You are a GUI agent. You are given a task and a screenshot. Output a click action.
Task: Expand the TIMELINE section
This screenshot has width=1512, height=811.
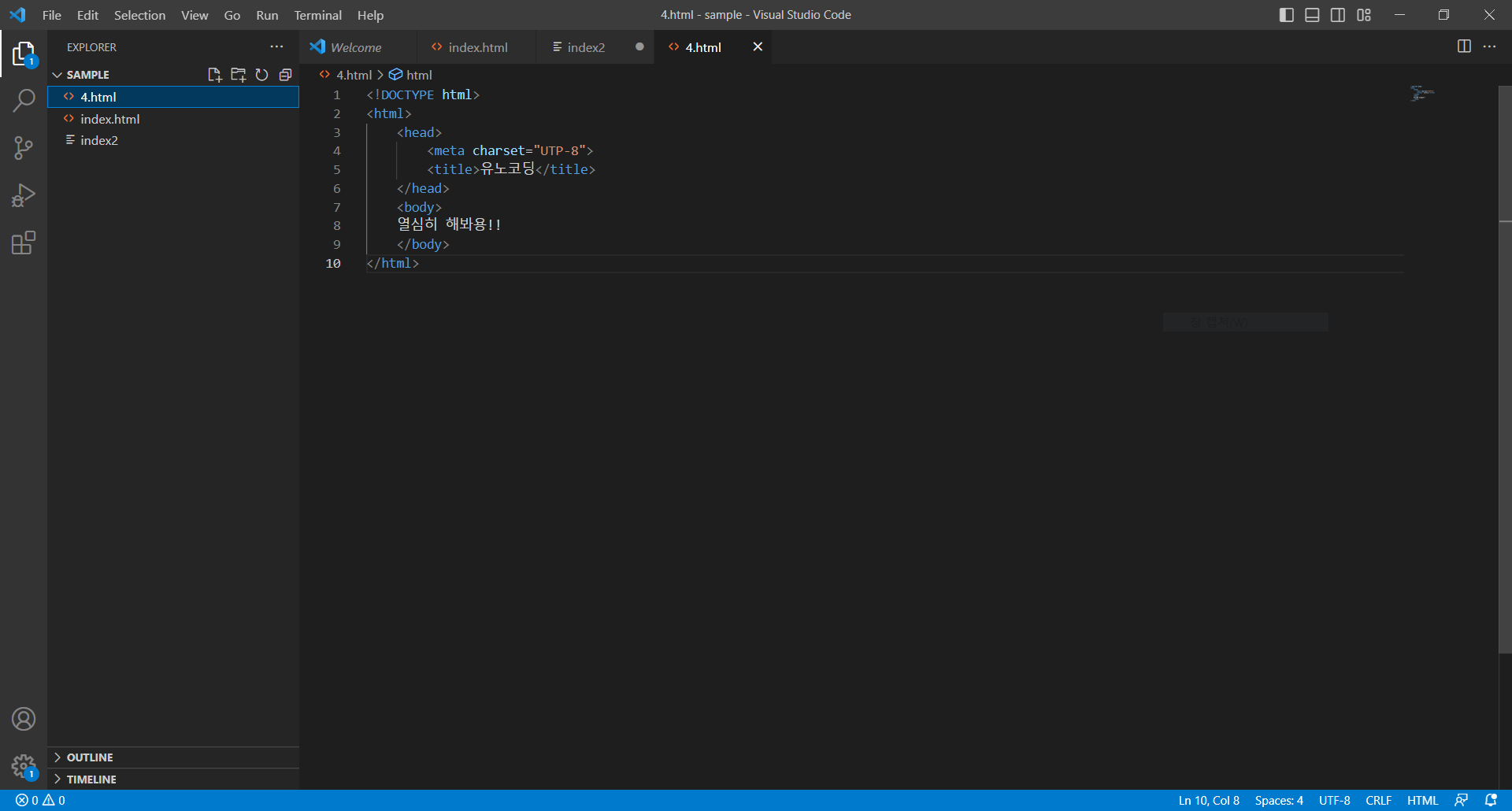(173, 780)
